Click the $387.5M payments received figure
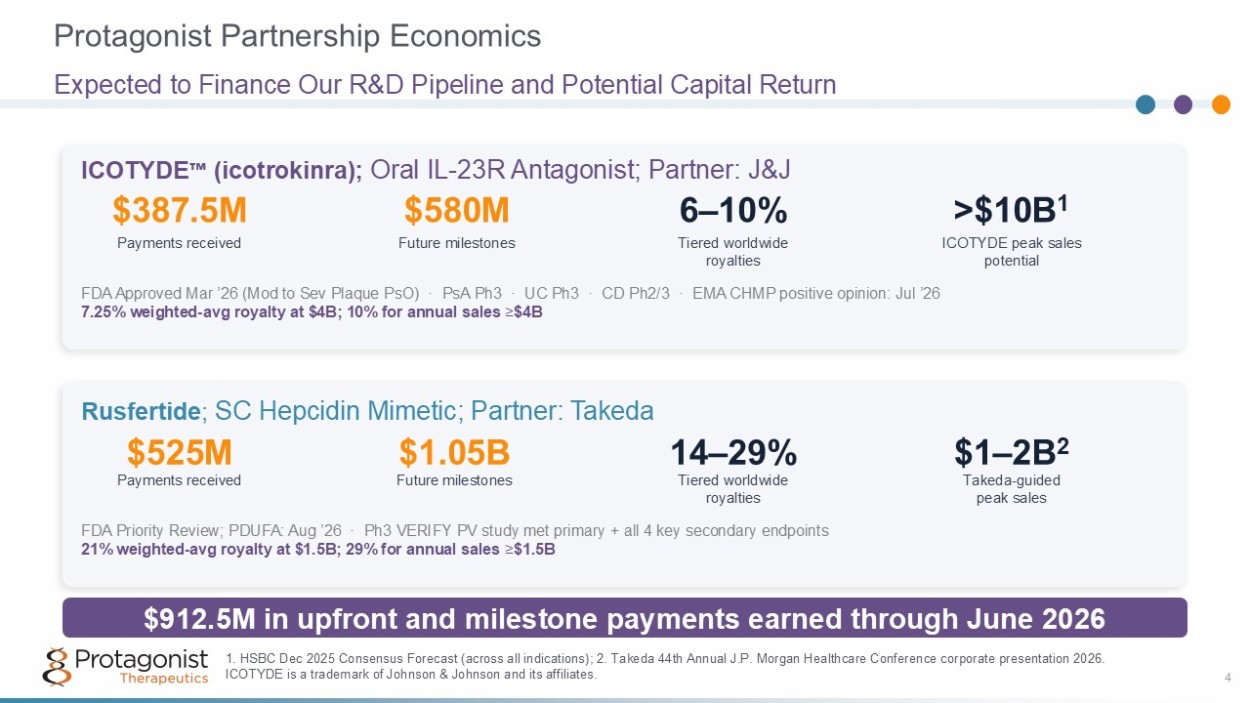This screenshot has width=1250, height=703. point(179,211)
